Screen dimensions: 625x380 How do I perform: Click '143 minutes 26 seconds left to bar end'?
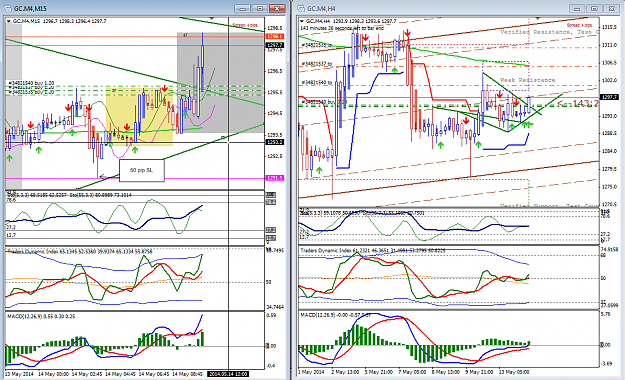(342, 28)
